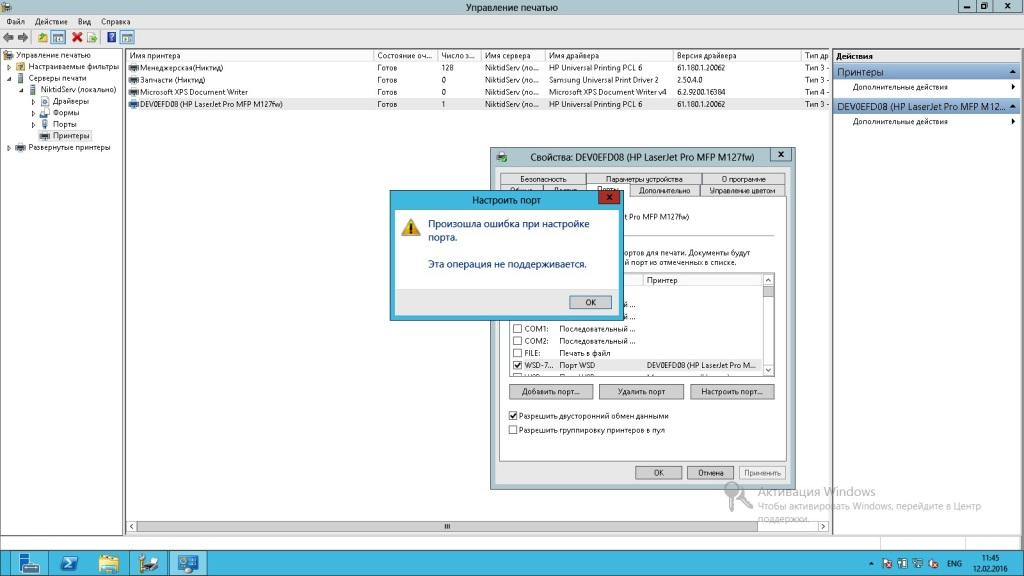Confirm the error dialog with OK

tap(590, 302)
